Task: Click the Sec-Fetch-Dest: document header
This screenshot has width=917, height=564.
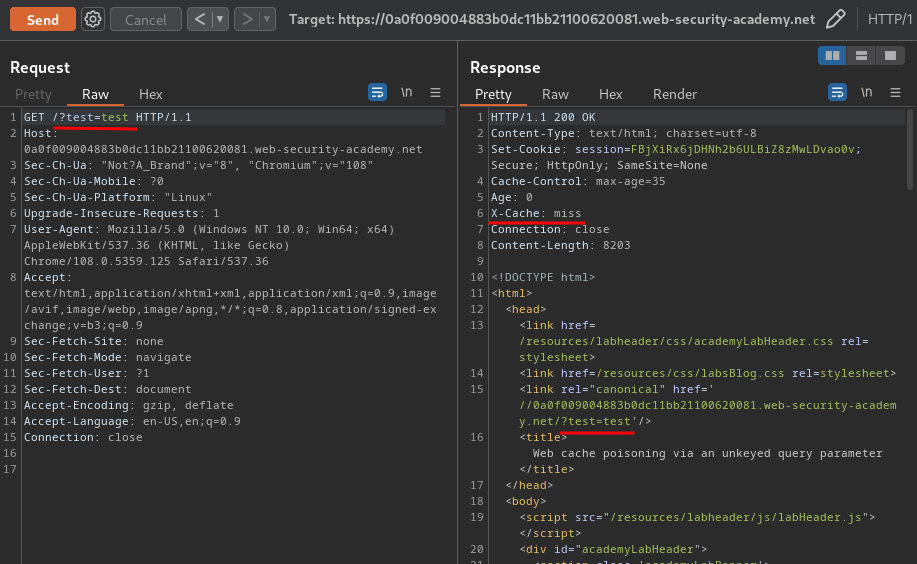Action: click(108, 389)
